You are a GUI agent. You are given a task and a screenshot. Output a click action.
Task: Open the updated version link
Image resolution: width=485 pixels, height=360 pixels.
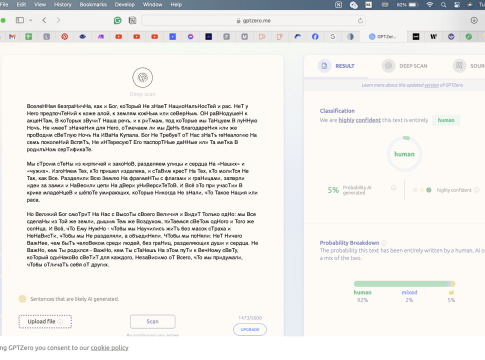(432, 85)
